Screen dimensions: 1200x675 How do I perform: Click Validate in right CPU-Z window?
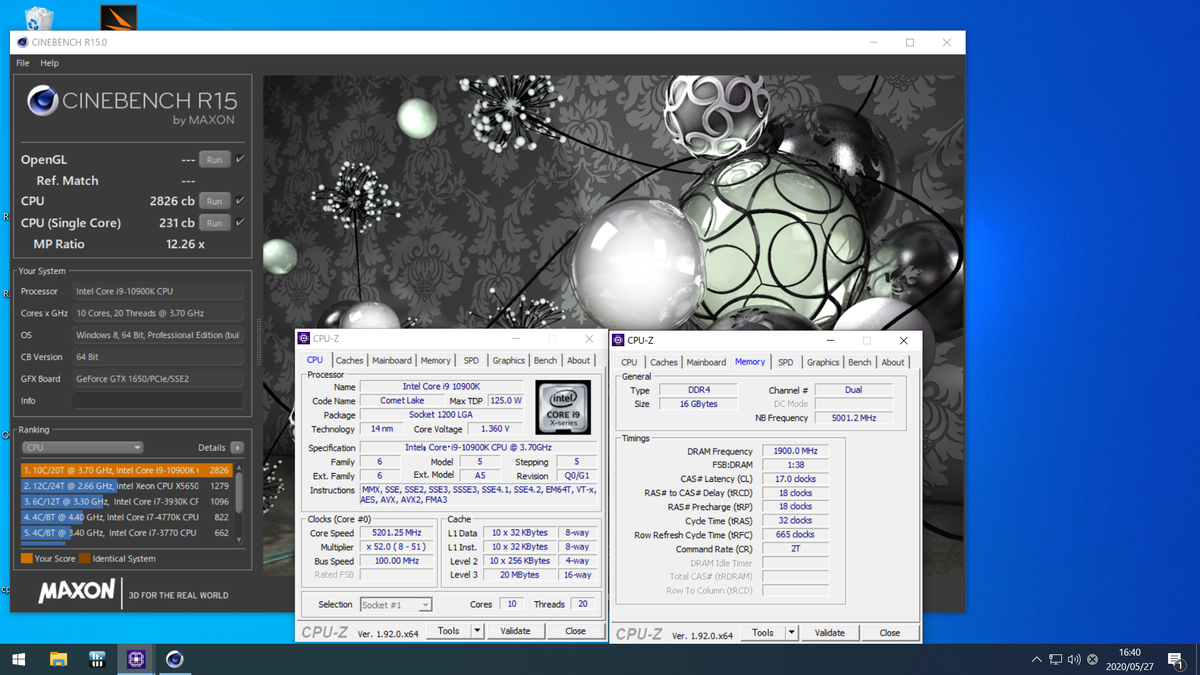tap(829, 633)
